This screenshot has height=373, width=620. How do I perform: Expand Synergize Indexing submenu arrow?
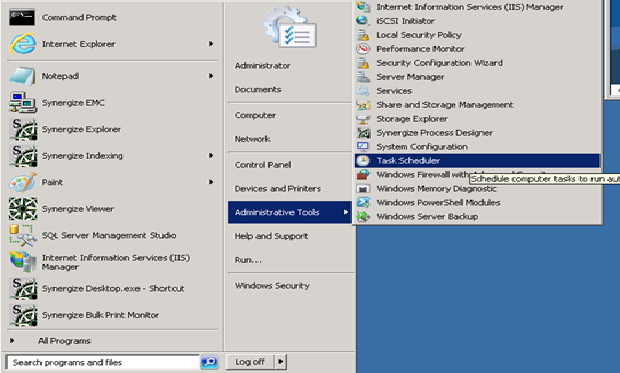(211, 155)
